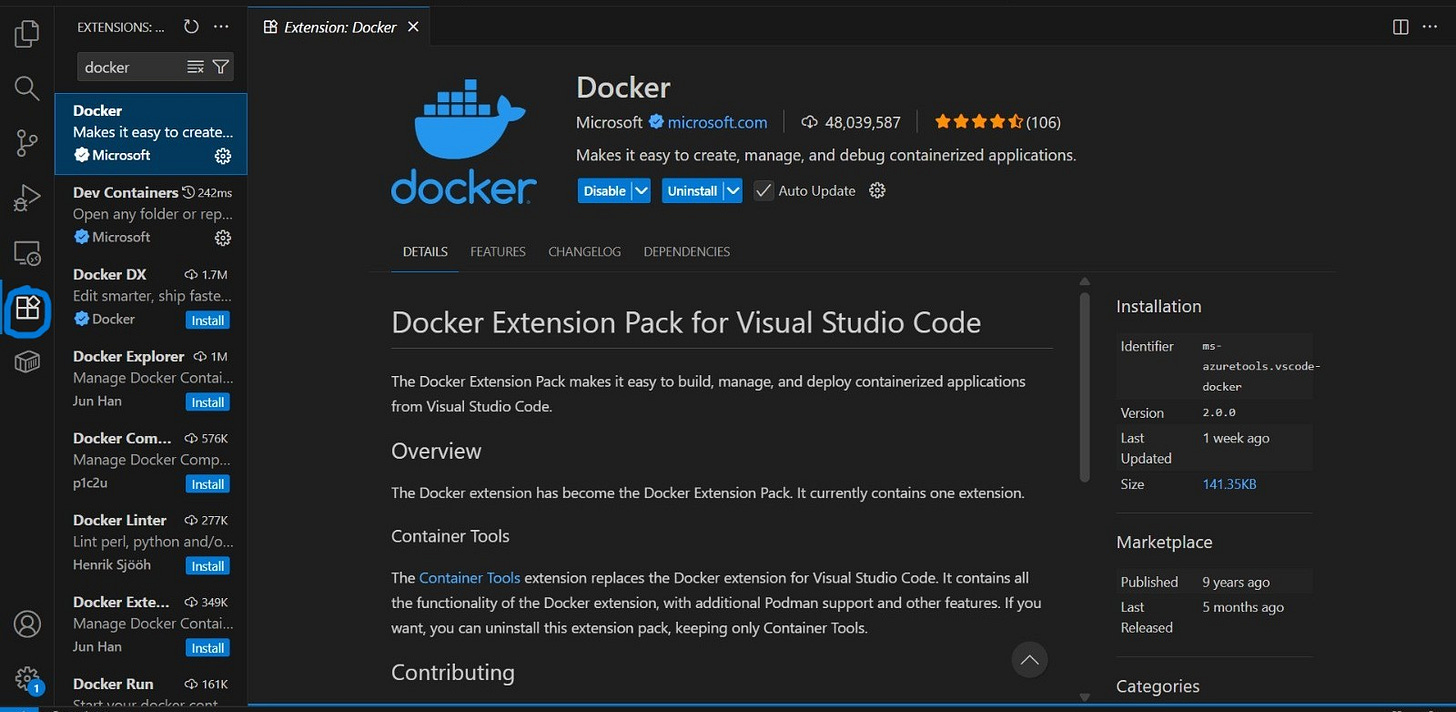Switch to the DETAILS tab
Screen dimensions: 1456x712
click(x=425, y=252)
